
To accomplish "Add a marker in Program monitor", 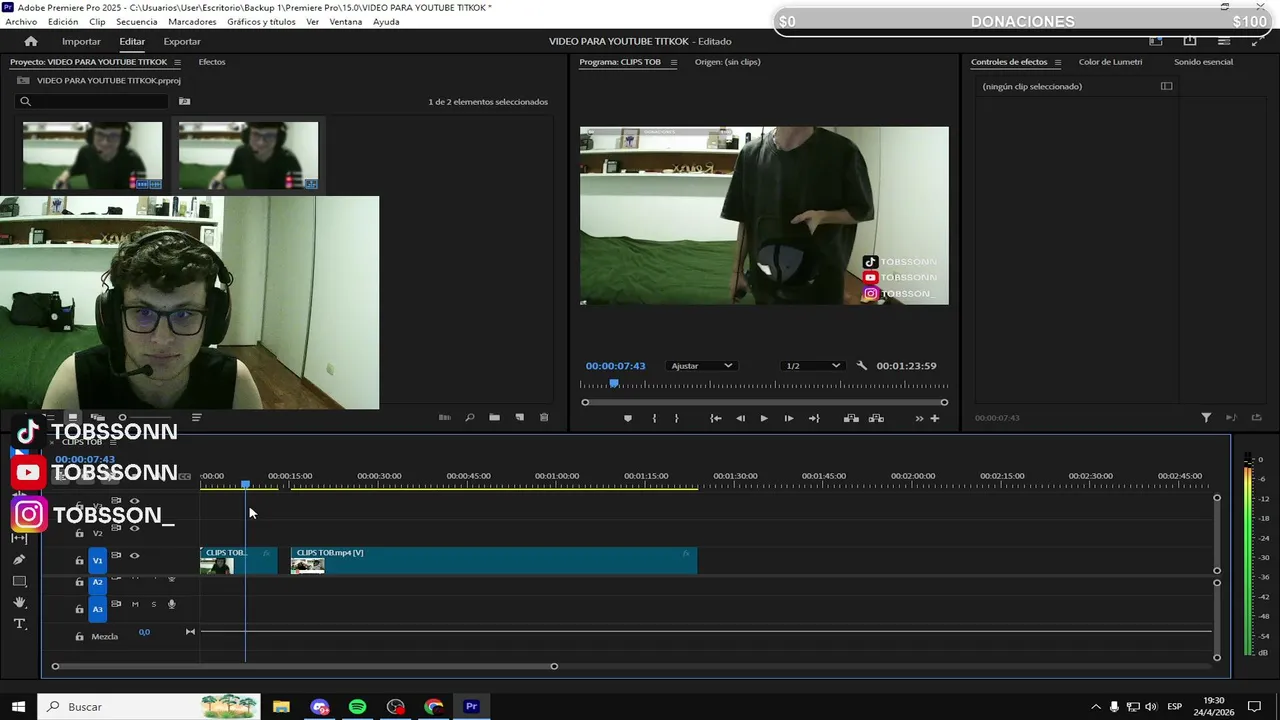I will pyautogui.click(x=628, y=418).
